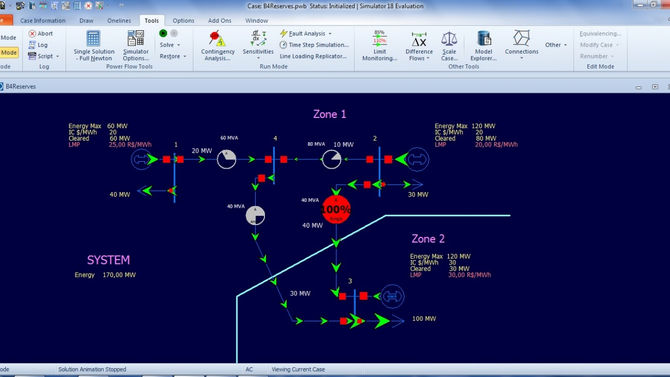The image size is (670, 377).
Task: Toggle the red breaker at bus 1 generator
Action: [x=166, y=159]
